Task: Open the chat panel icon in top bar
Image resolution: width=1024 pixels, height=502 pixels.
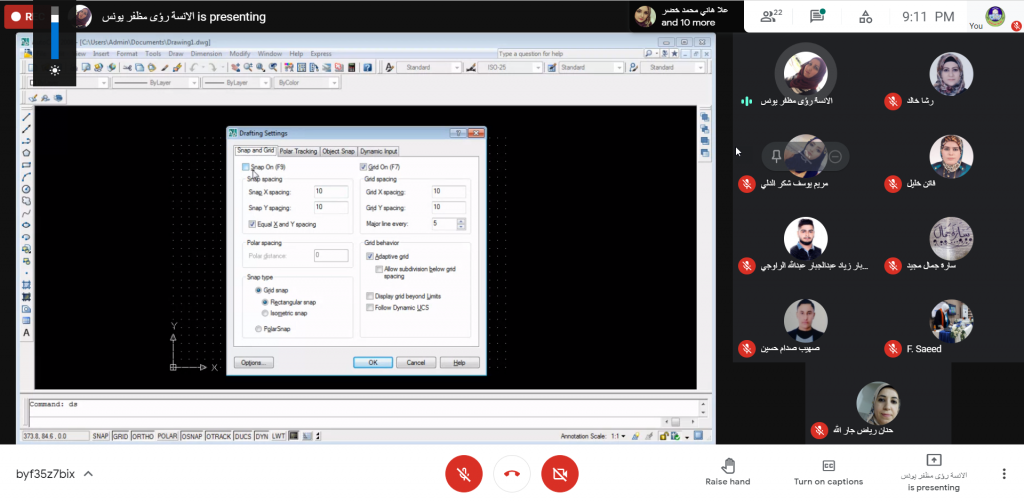Action: pos(817,16)
